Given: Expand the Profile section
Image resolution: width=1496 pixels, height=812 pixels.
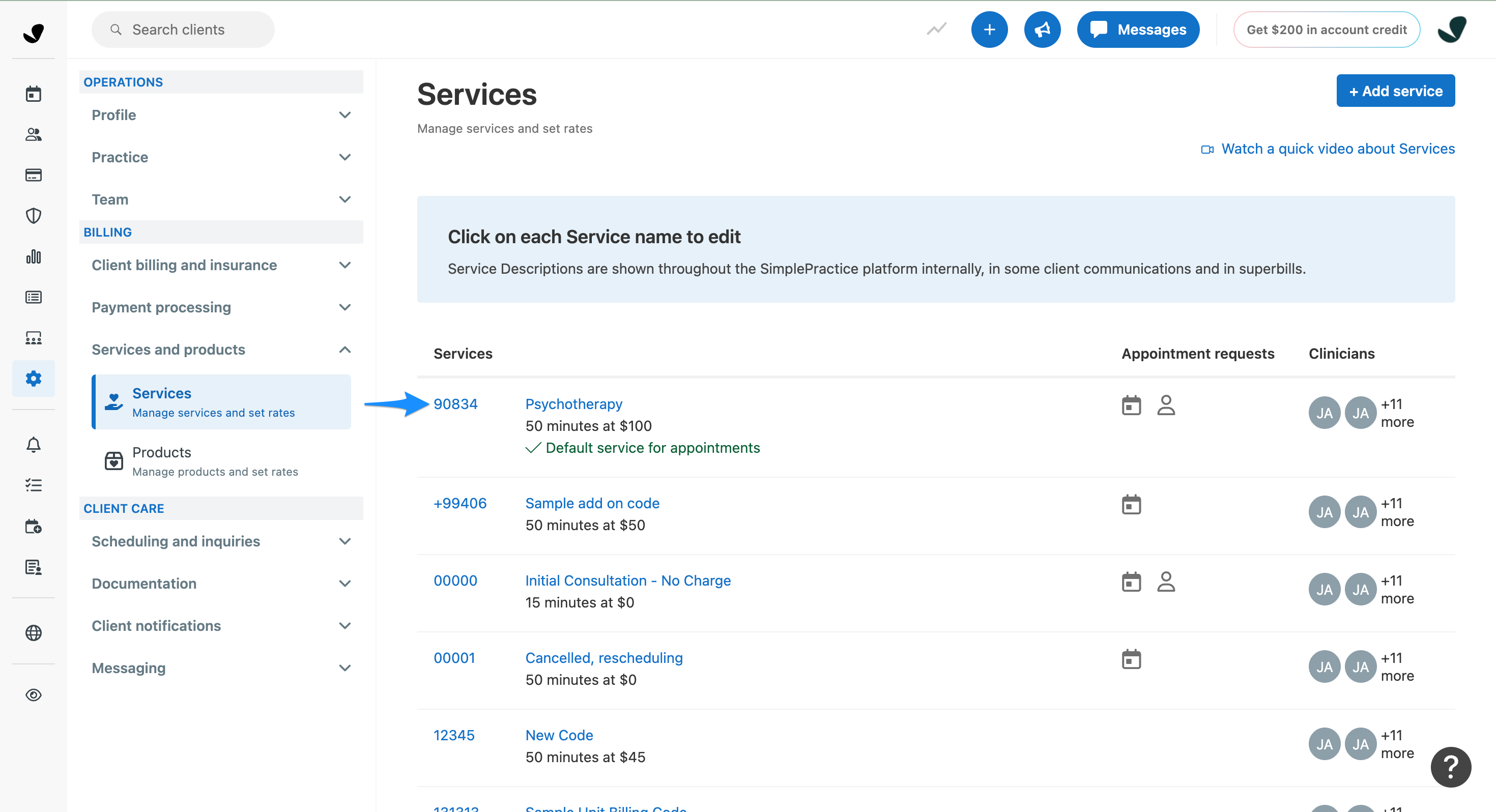Looking at the screenshot, I should point(221,115).
